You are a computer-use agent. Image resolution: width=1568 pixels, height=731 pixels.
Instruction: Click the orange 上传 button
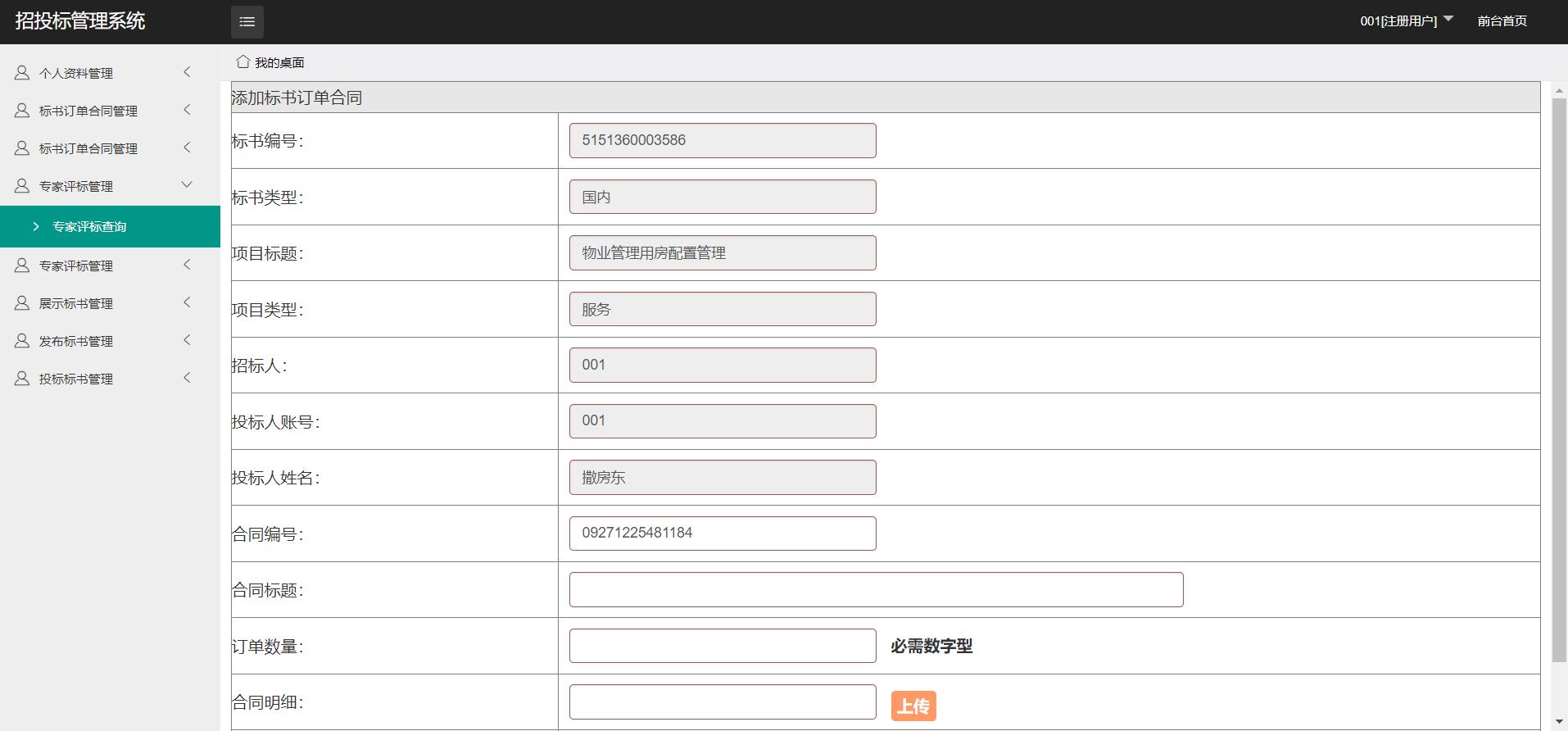tap(913, 706)
